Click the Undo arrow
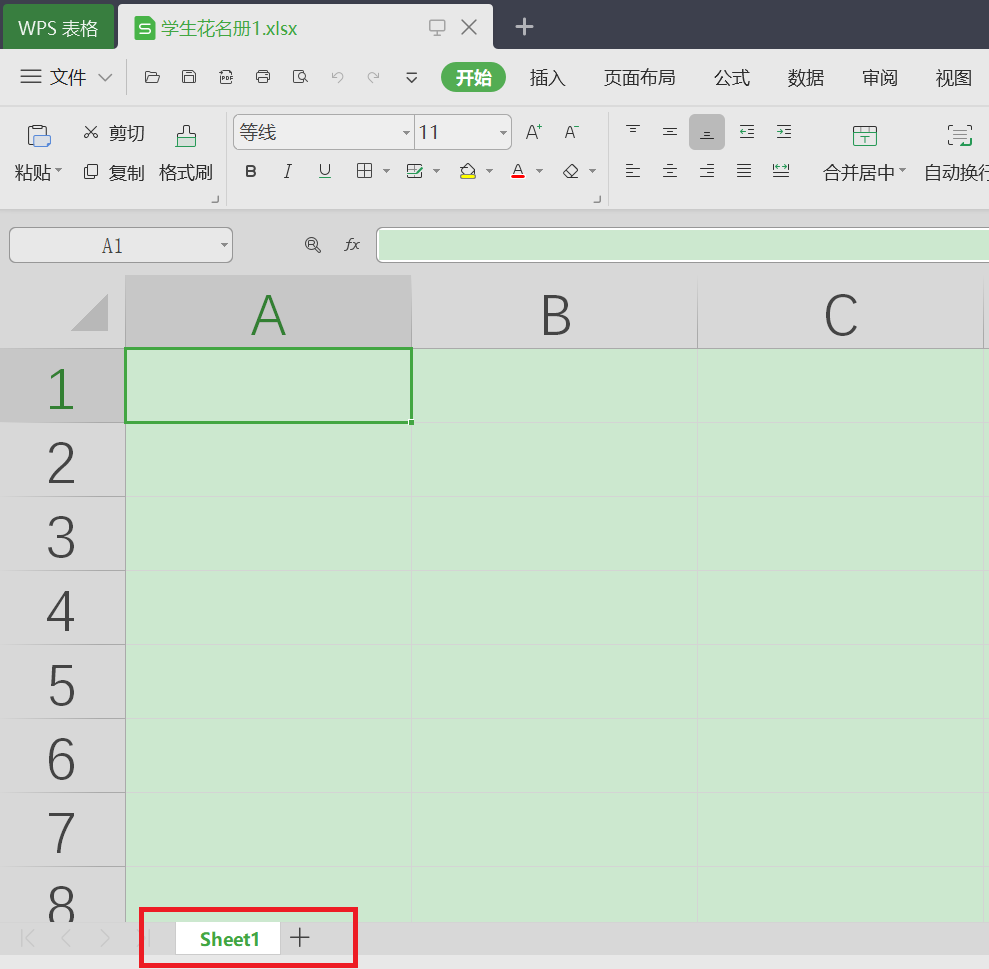 337,77
